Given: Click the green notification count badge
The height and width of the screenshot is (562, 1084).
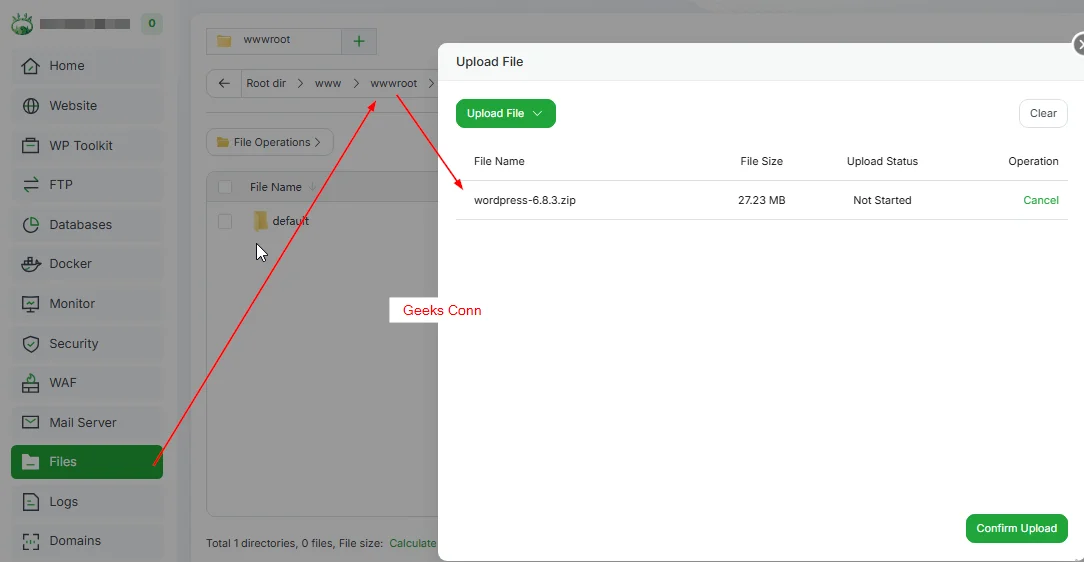Looking at the screenshot, I should coord(152,23).
